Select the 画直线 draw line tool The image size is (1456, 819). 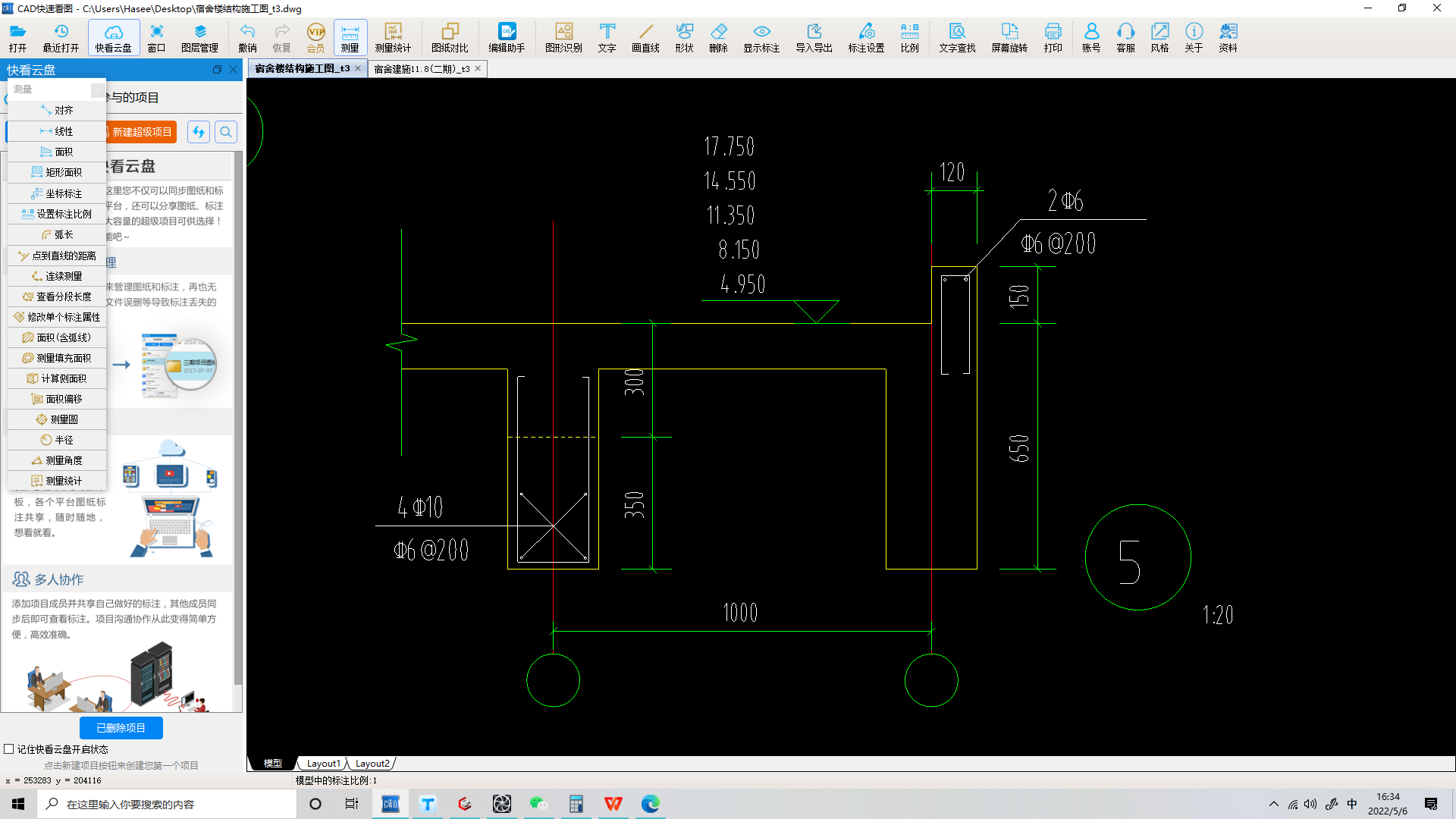[645, 37]
